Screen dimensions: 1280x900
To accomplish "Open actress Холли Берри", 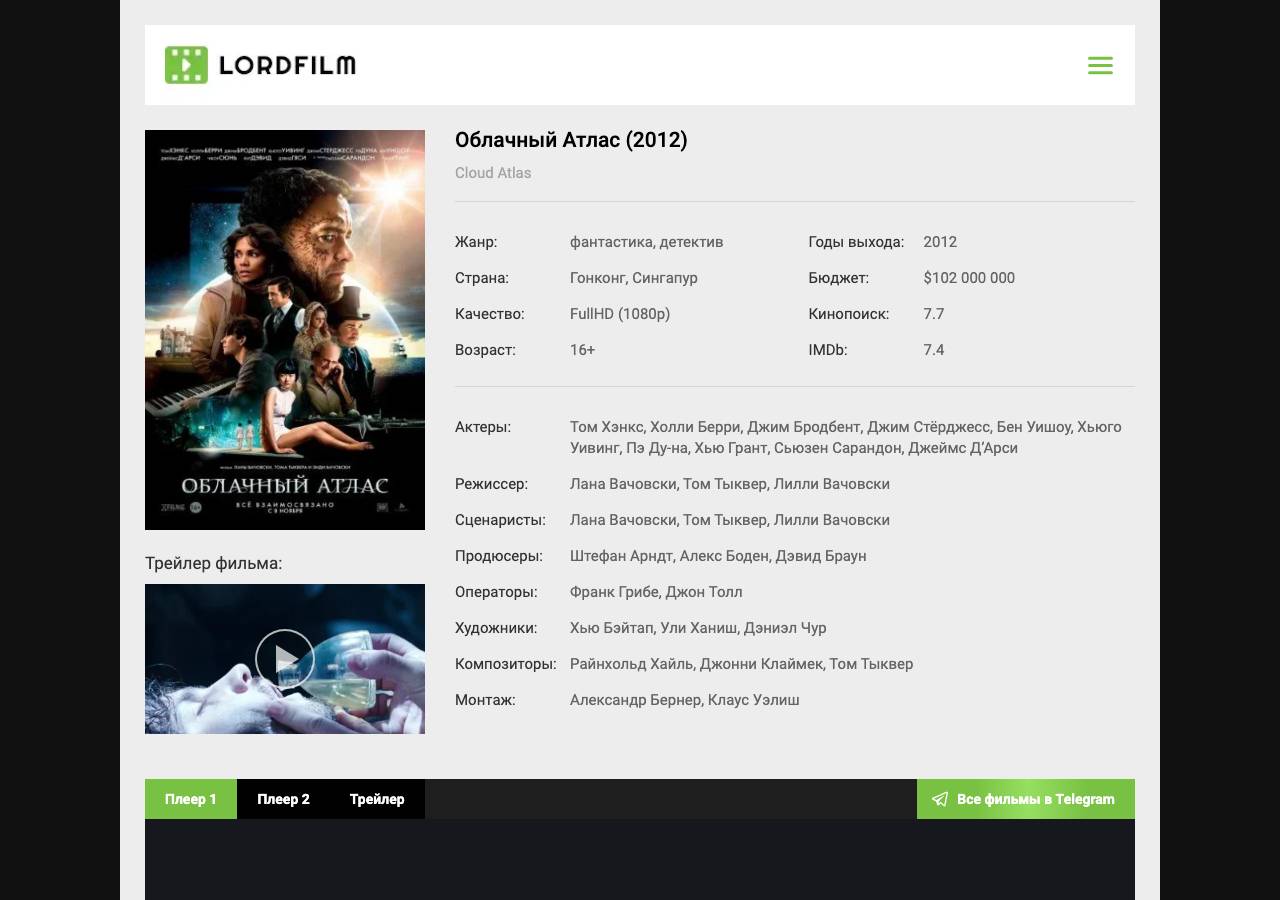I will (696, 427).
